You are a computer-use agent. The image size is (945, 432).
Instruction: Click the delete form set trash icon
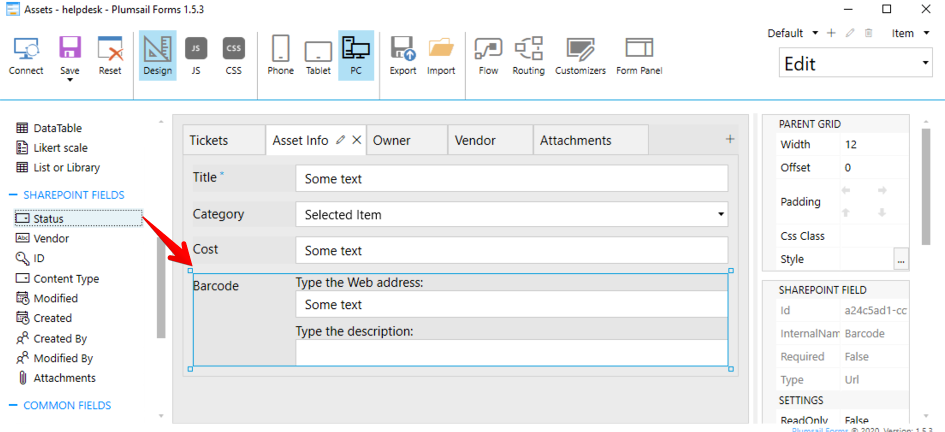[868, 33]
